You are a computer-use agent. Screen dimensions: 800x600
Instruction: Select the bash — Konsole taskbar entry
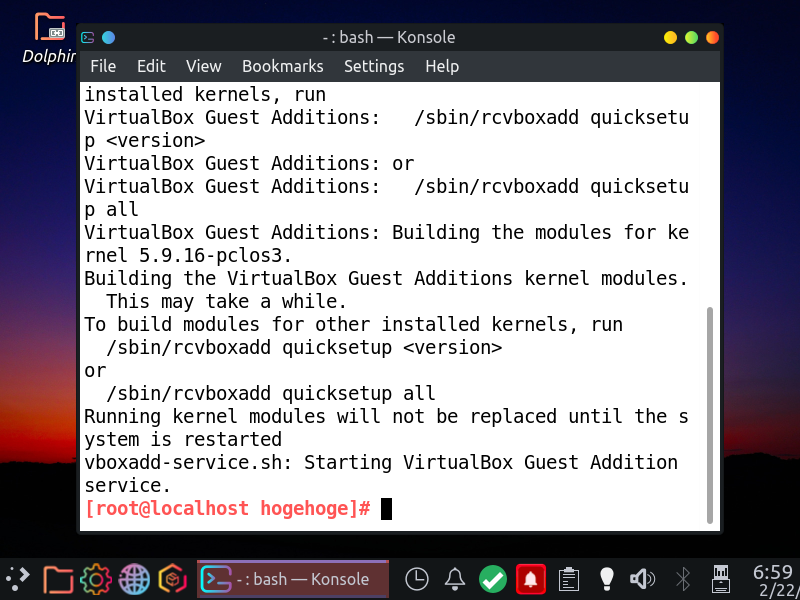pos(293,579)
